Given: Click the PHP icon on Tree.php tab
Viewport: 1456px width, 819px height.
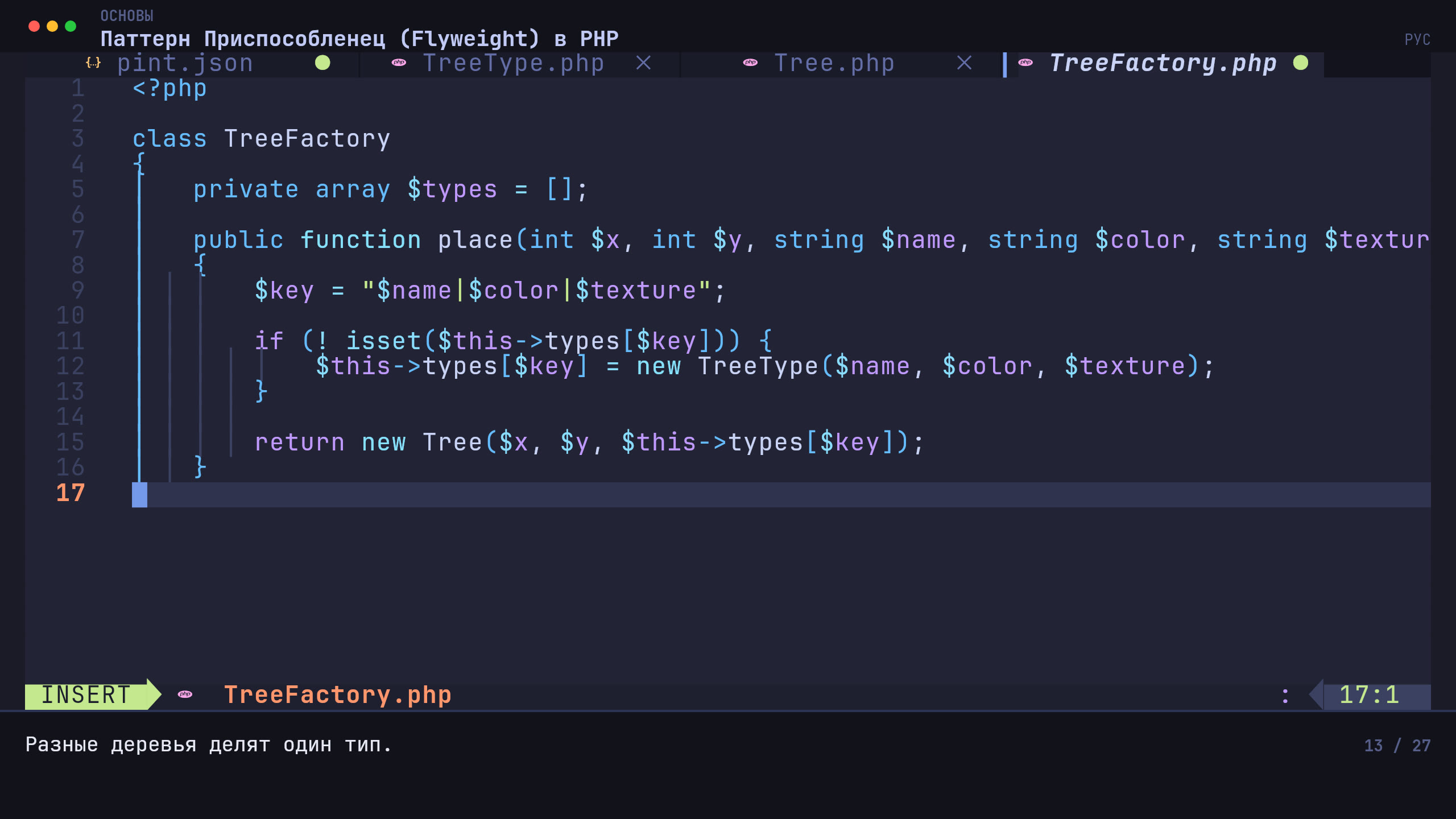Looking at the screenshot, I should pos(750,63).
